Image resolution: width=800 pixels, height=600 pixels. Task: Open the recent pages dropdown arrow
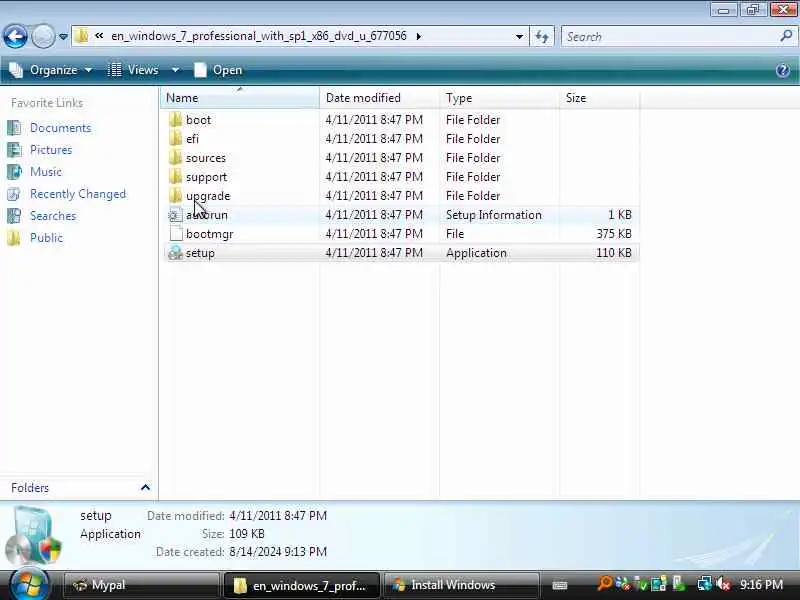[63, 37]
